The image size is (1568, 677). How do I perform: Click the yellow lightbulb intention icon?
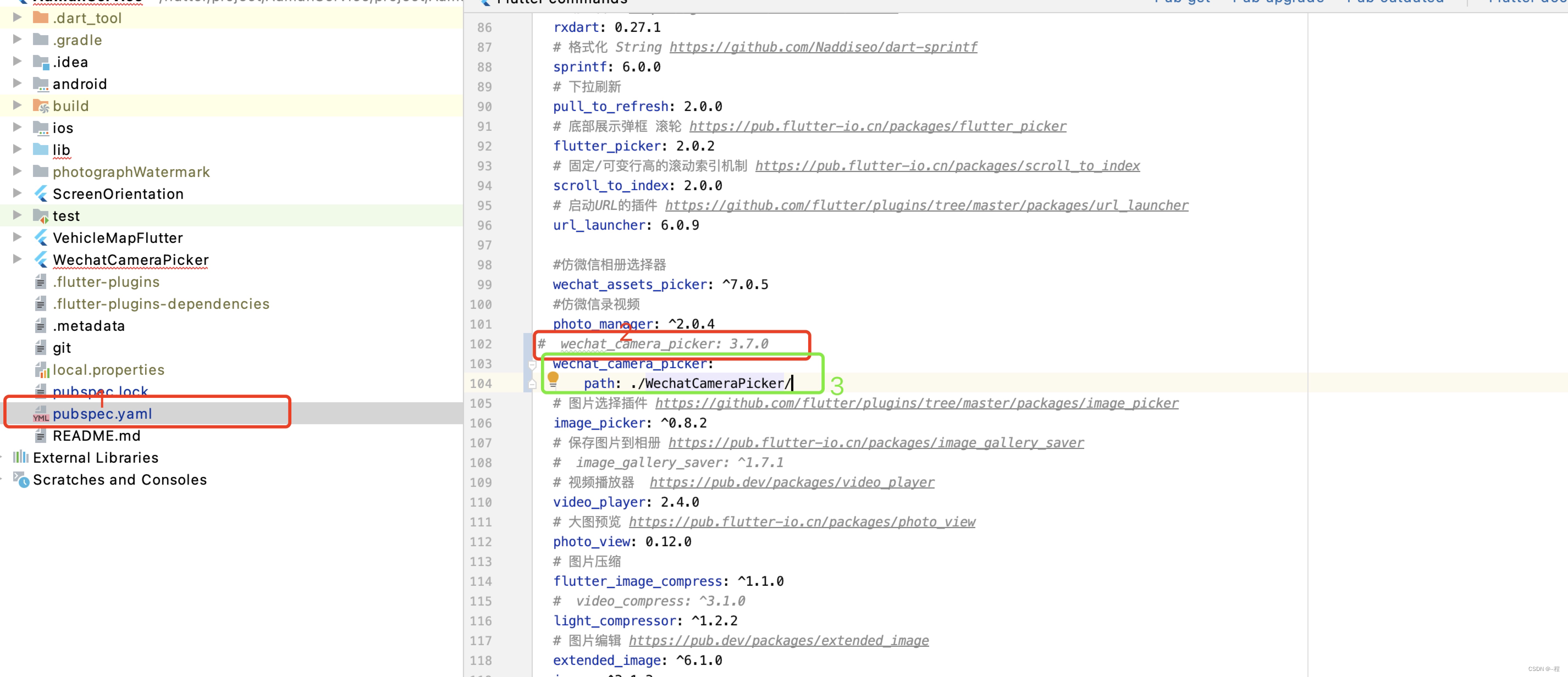coord(553,379)
